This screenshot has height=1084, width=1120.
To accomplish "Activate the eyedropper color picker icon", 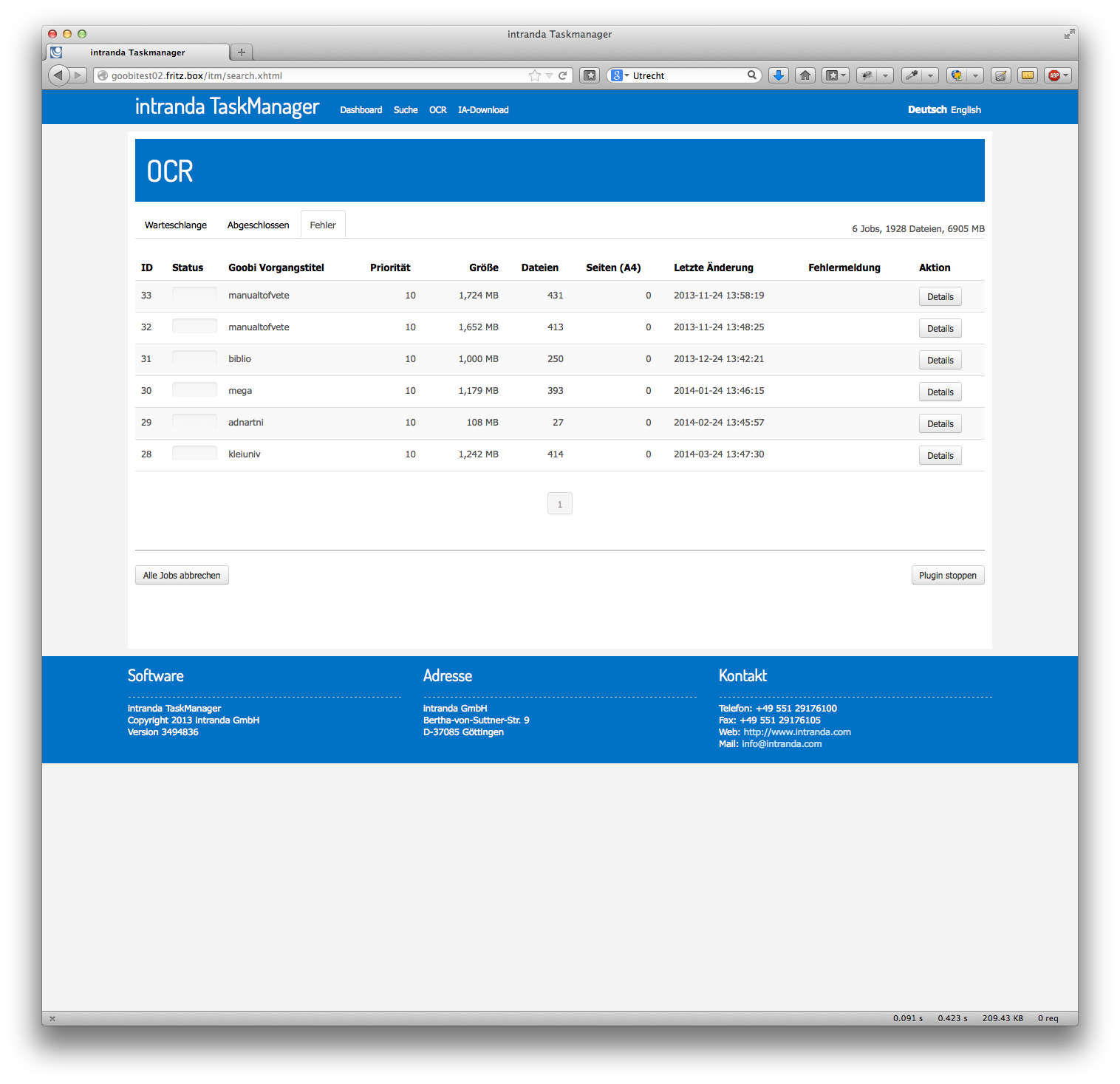I will [912, 75].
